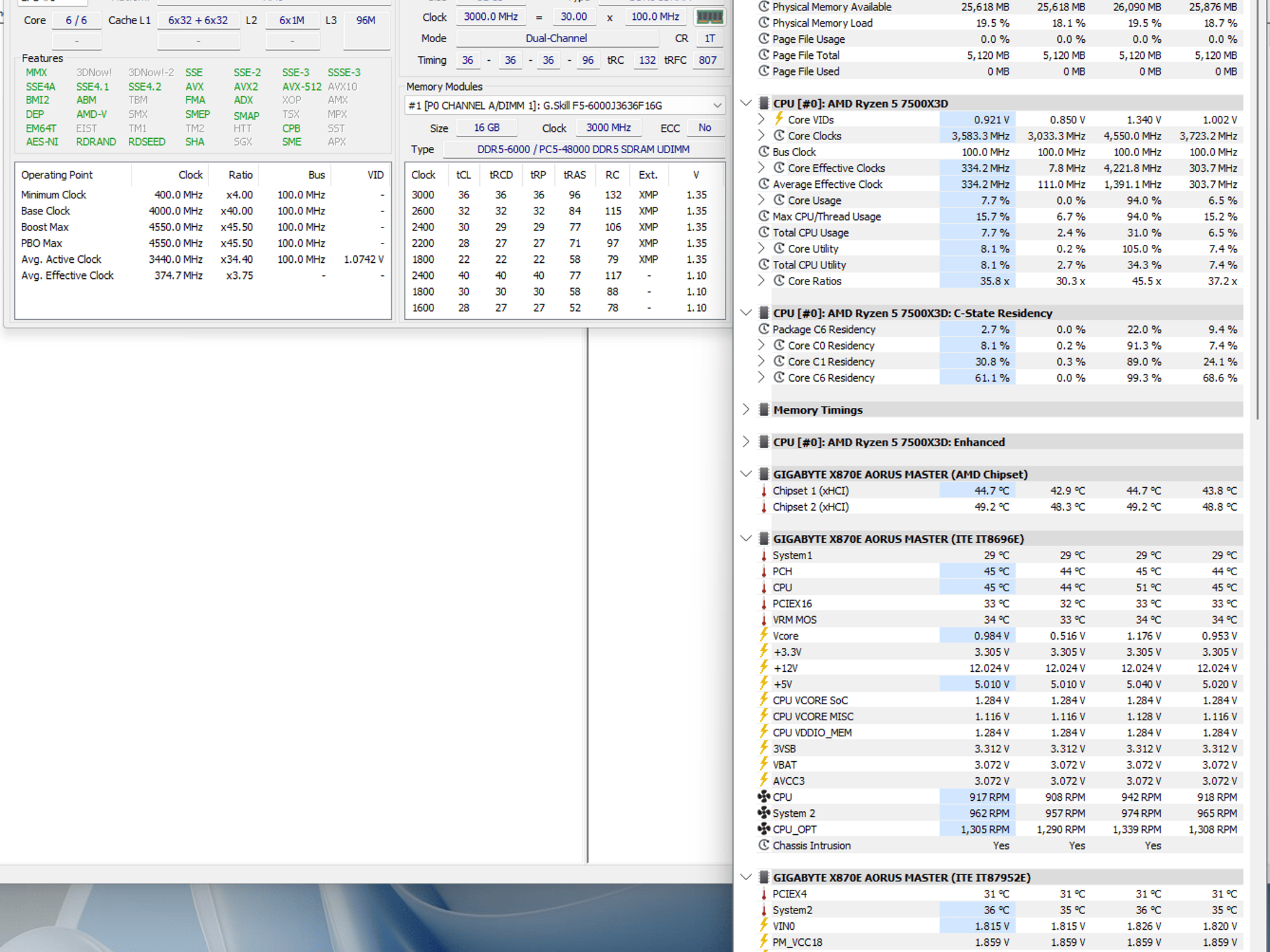Click the thermometer icon beside Chipset 1 (xHCI)
Image resolution: width=1270 pixels, height=952 pixels.
point(764,490)
